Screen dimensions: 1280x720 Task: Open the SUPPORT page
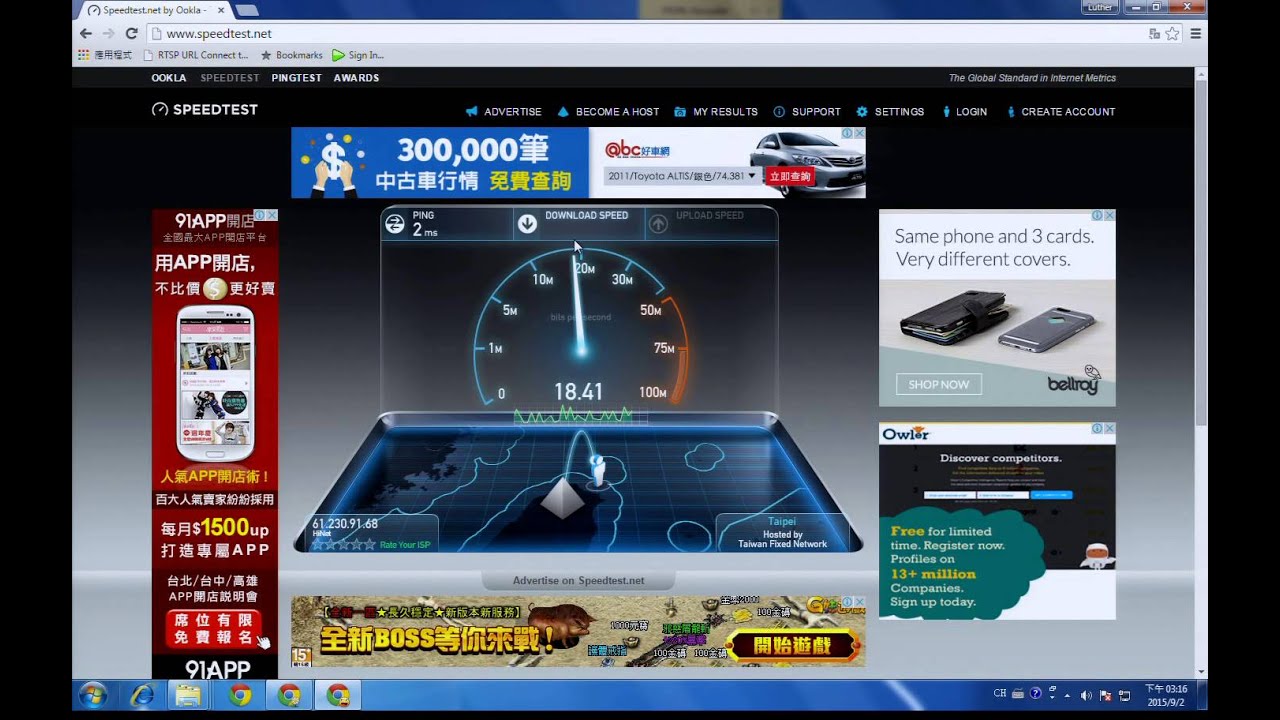(807, 112)
